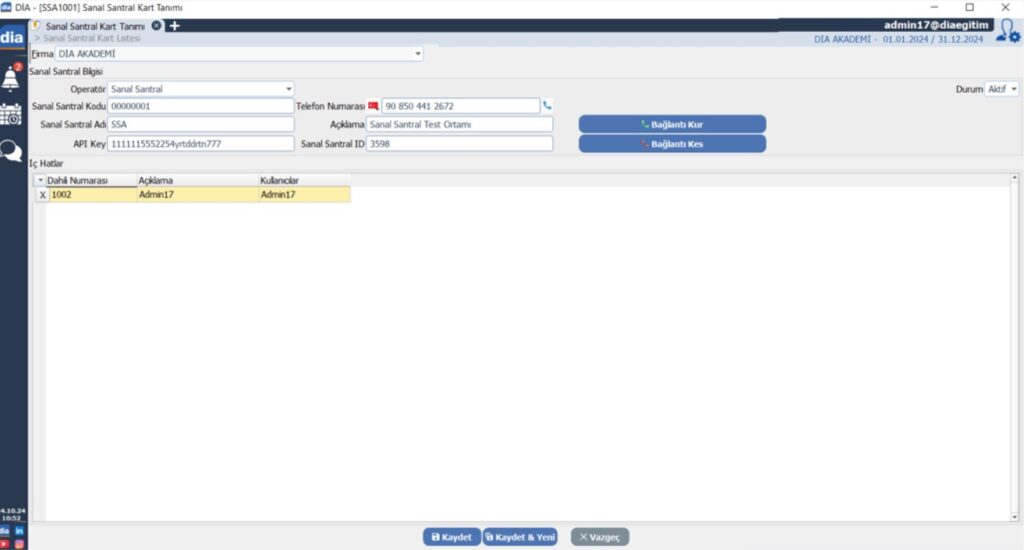
Task: Click into the API Key field
Action: pos(200,144)
